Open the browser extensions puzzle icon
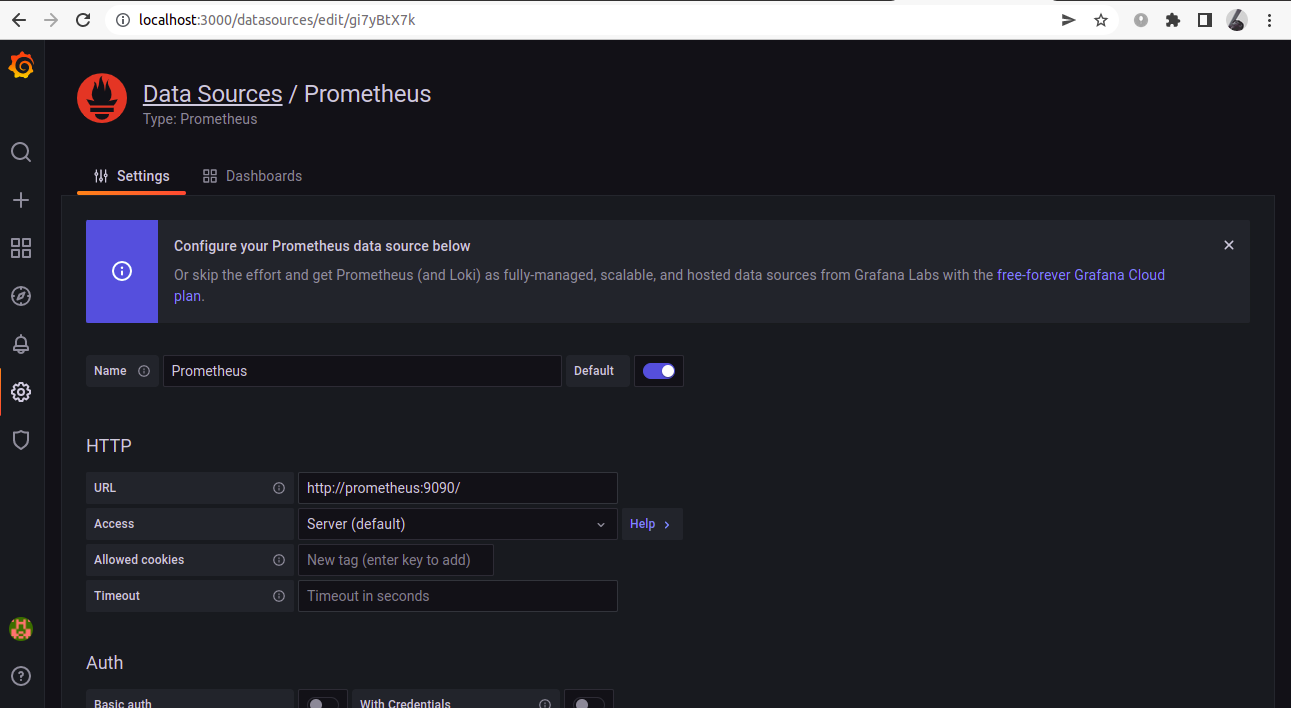 pyautogui.click(x=1173, y=20)
